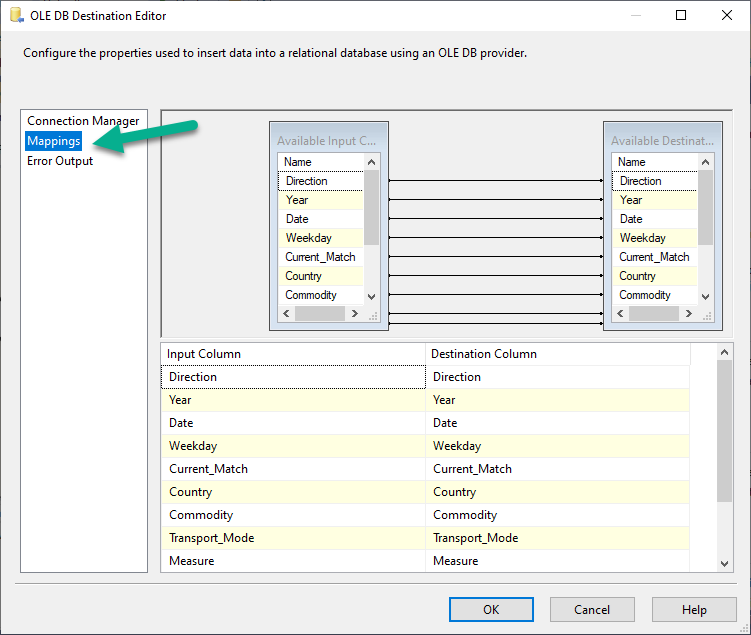Viewport: 751px width, 635px height.
Task: Click Weekday cell under Destination Column
Action: [558, 446]
